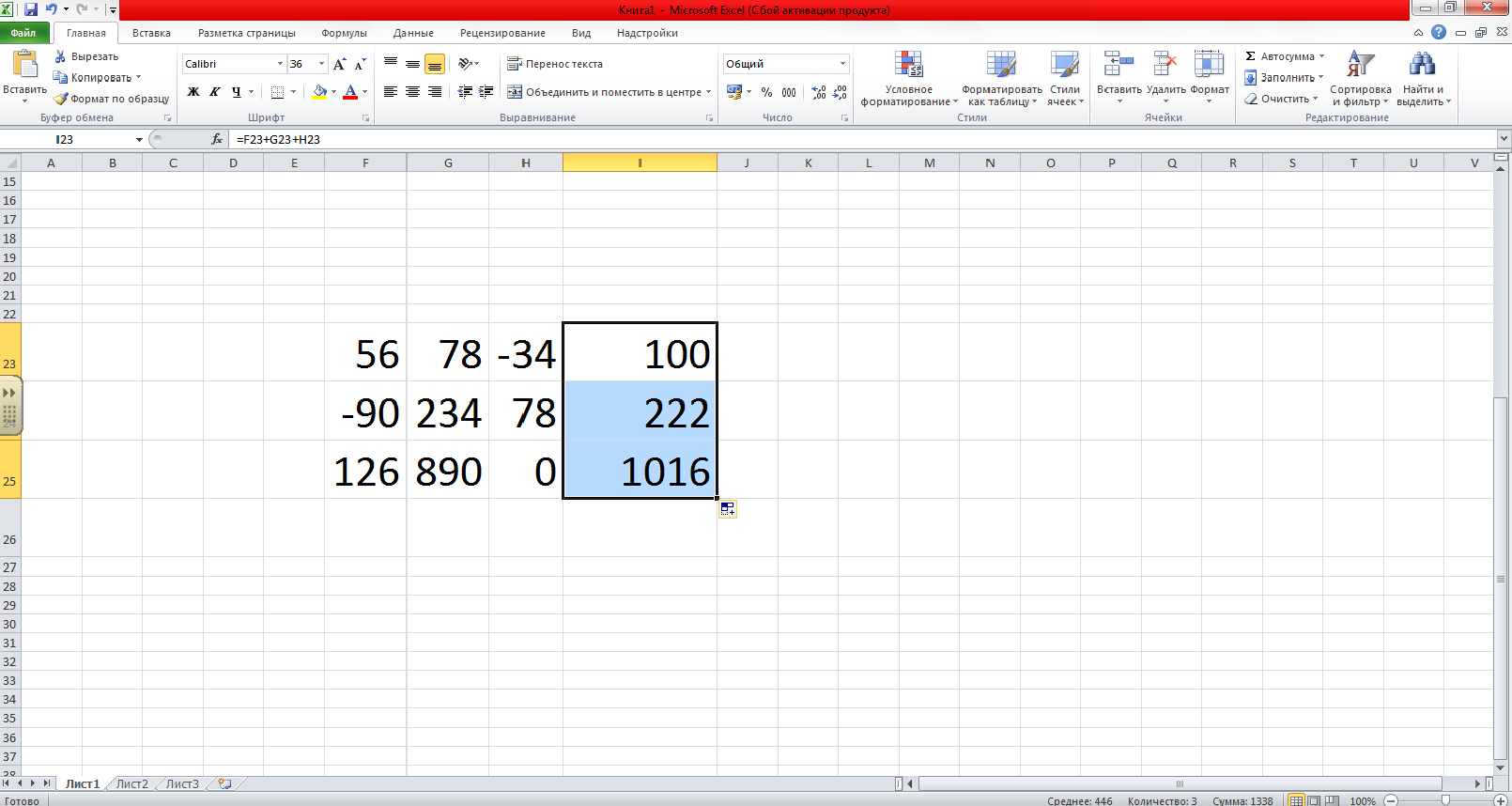Image resolution: width=1512 pixels, height=806 pixels.
Task: Open the font name dropdown (Calibri)
Action: pyautogui.click(x=280, y=64)
